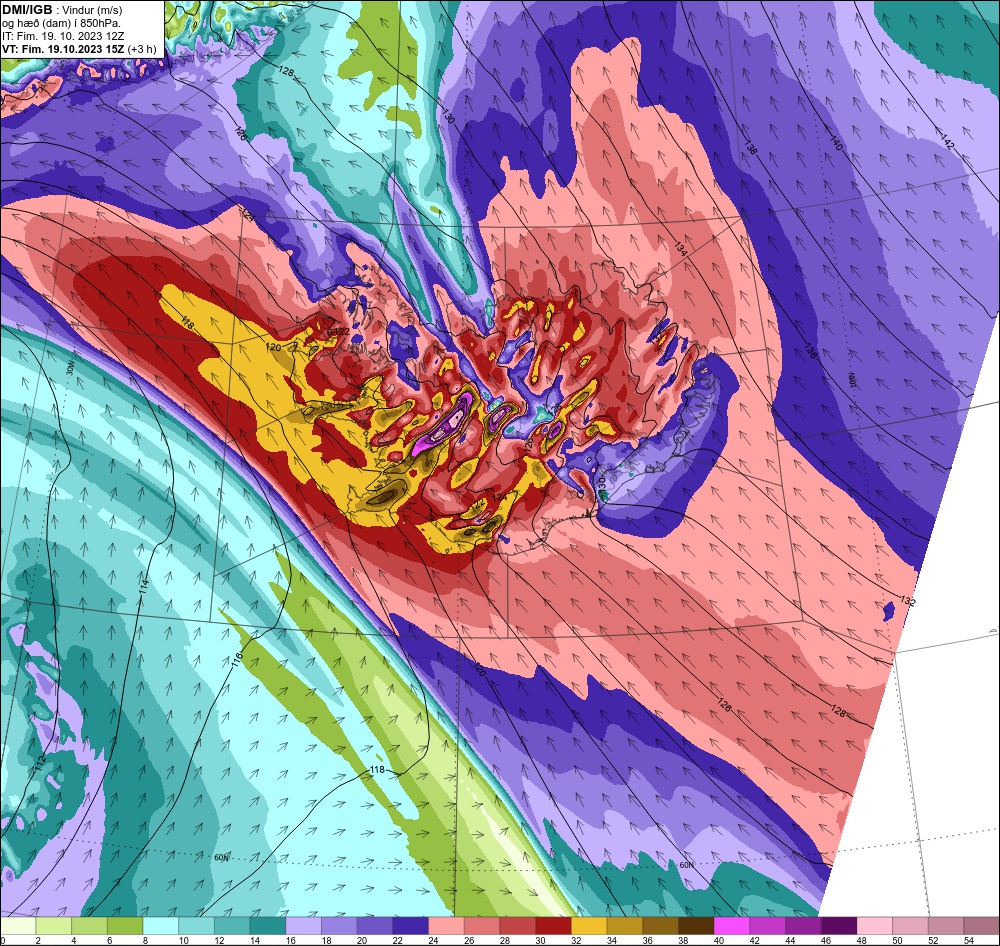The image size is (1000, 946).
Task: Click the 50–52 m/s dusty pink legend swatch
Action: [x=911, y=926]
